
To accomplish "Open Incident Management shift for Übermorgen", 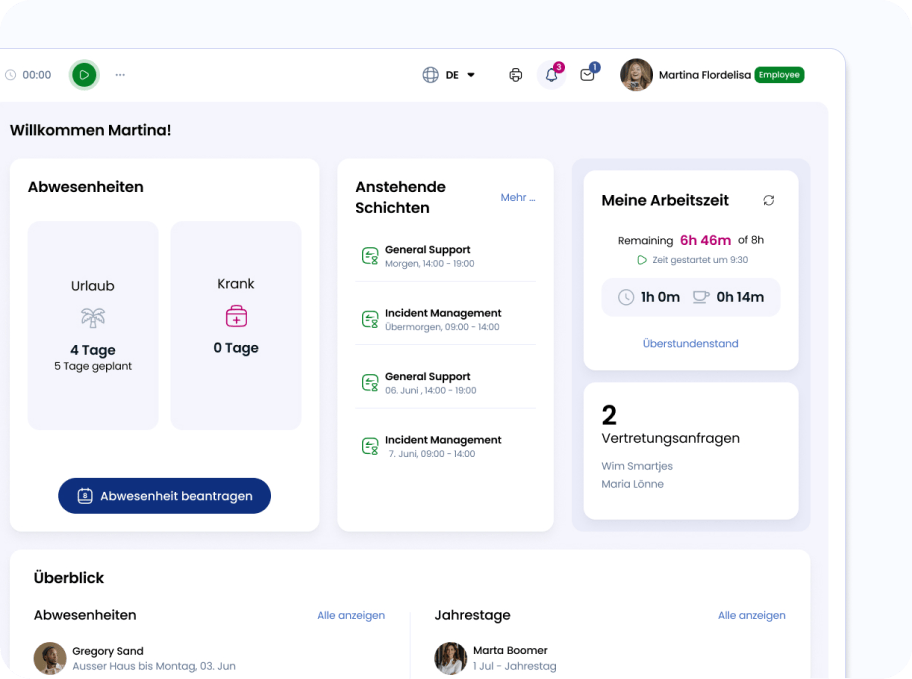I will pos(442,319).
